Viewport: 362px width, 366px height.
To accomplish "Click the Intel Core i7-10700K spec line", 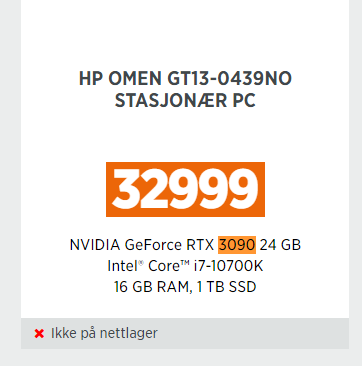I will [x=185, y=266].
